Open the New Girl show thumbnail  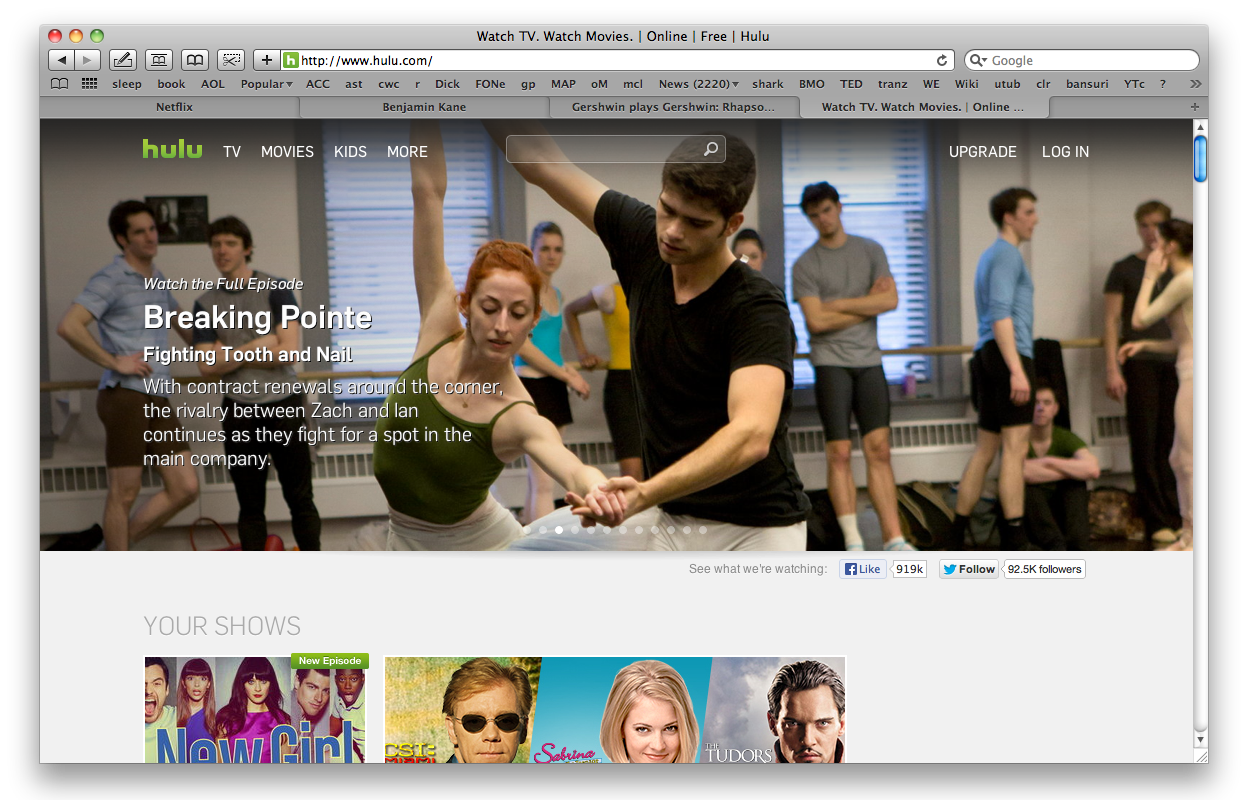pos(255,709)
